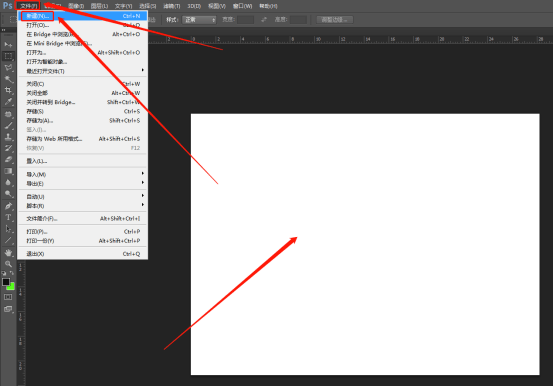
Task: Select the Hand tool
Action: (8, 252)
